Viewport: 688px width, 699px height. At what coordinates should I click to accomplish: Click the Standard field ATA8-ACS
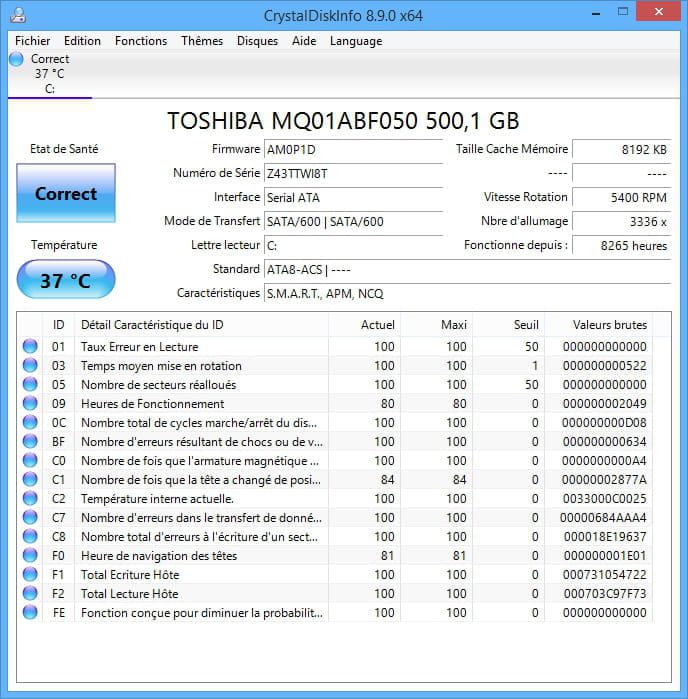467,270
